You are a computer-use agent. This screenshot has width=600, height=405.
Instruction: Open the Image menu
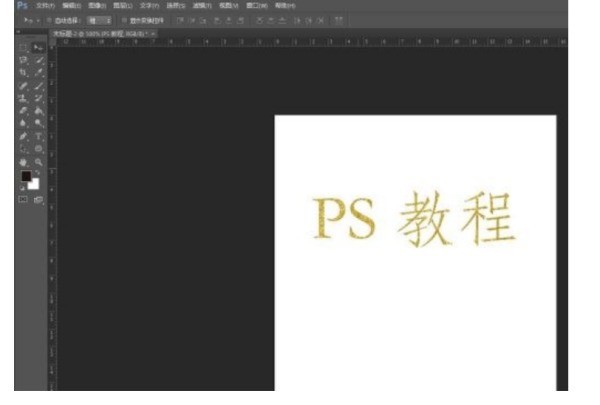[x=97, y=5]
